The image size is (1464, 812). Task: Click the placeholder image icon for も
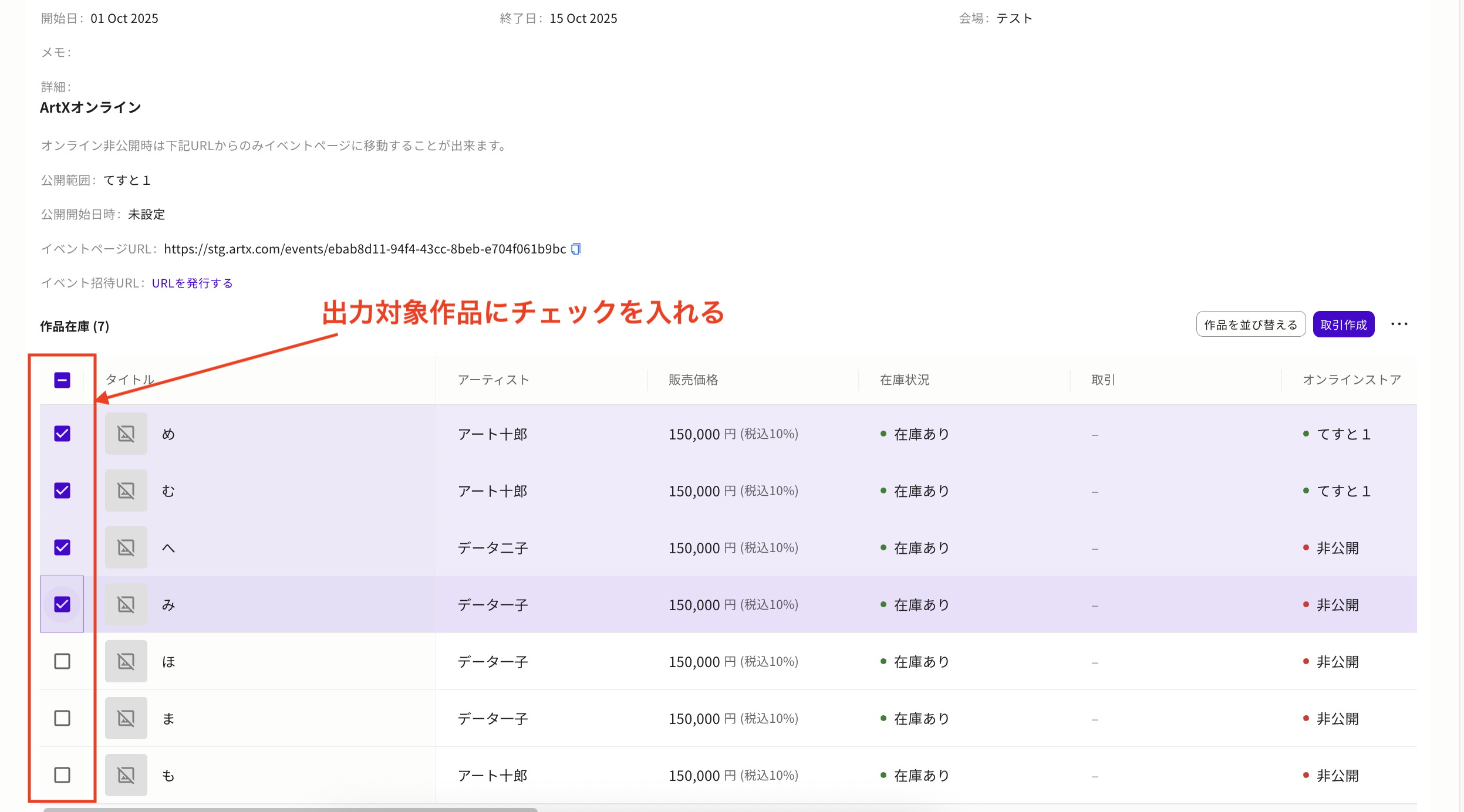click(x=126, y=775)
